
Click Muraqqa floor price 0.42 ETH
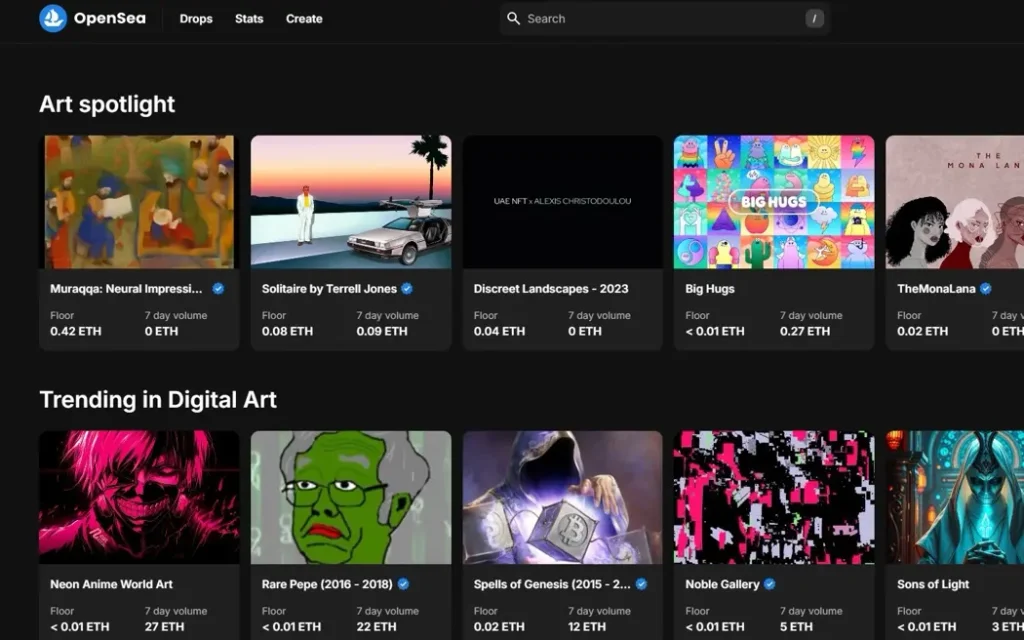[x=76, y=331]
